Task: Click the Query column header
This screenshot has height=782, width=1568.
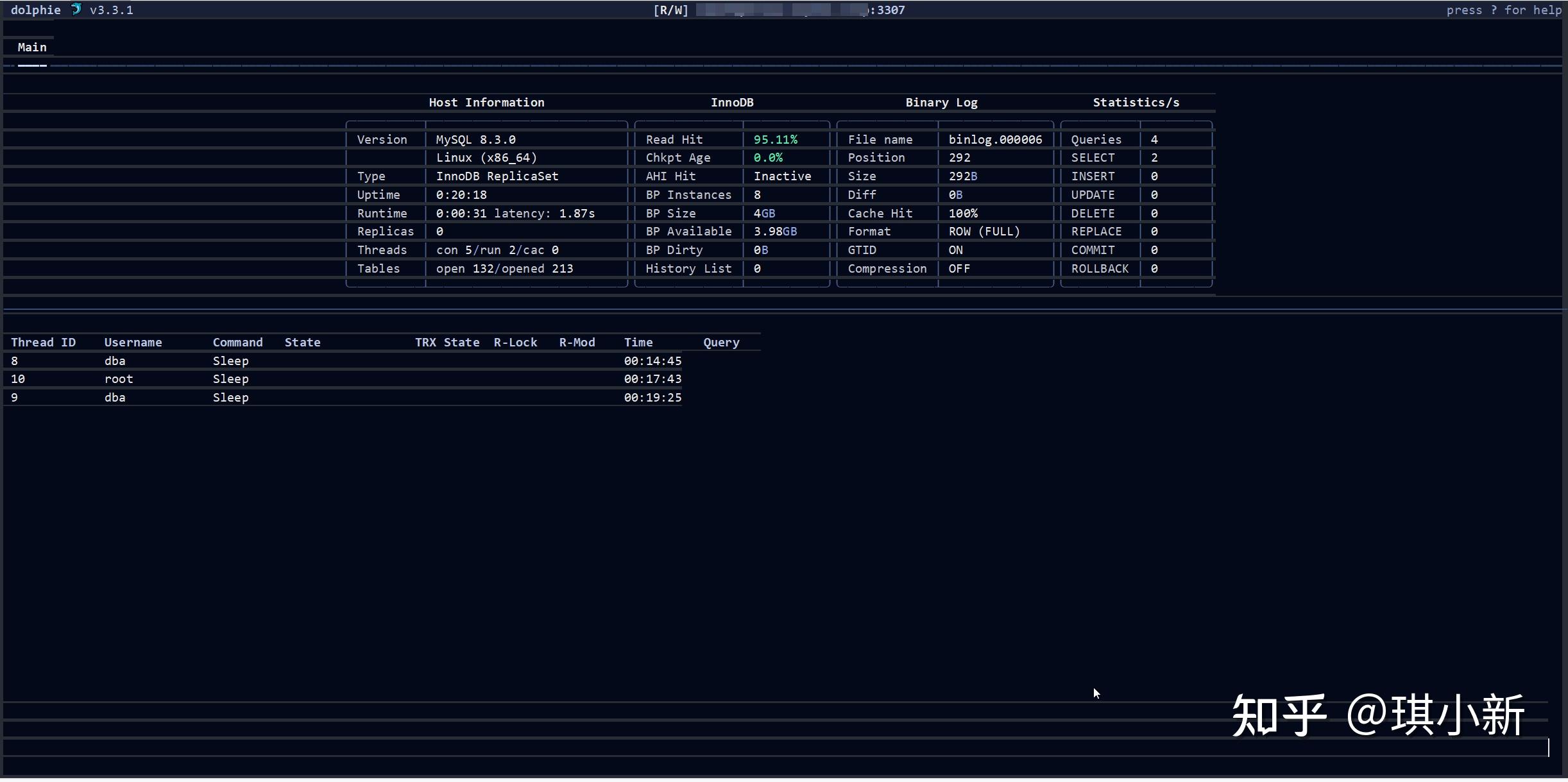Action: [720, 343]
